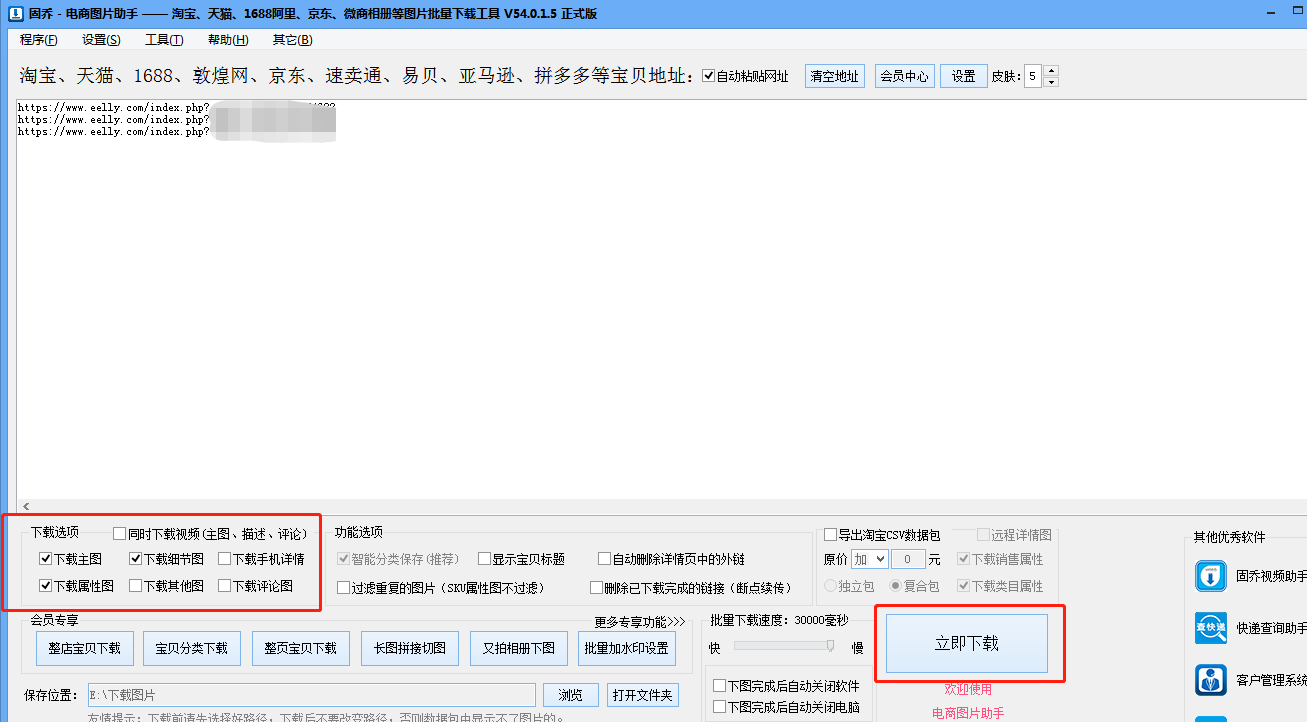Viewport: 1307px width, 722px height.
Task: Uncheck 下载主图
Action: 45,559
